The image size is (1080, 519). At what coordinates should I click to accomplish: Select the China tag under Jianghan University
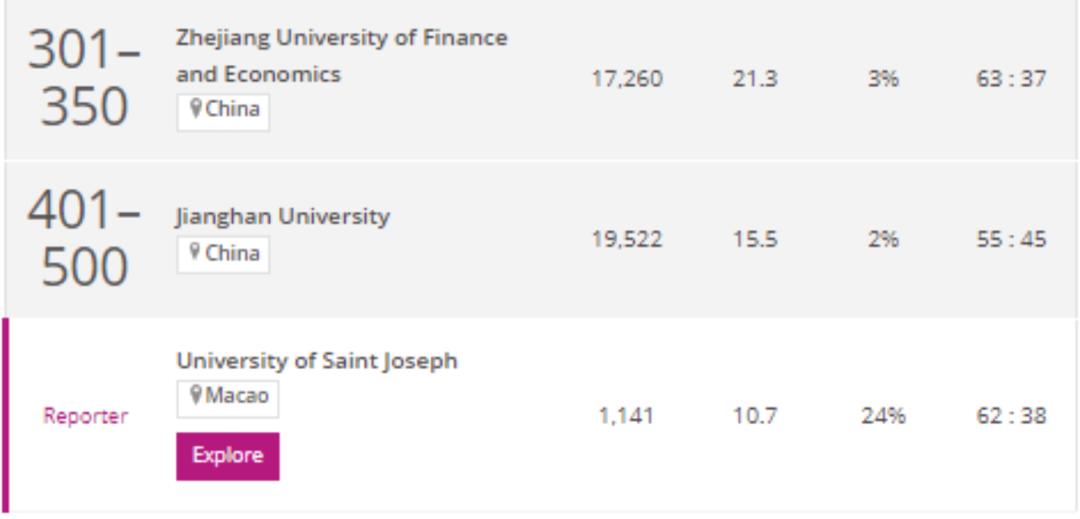click(223, 254)
